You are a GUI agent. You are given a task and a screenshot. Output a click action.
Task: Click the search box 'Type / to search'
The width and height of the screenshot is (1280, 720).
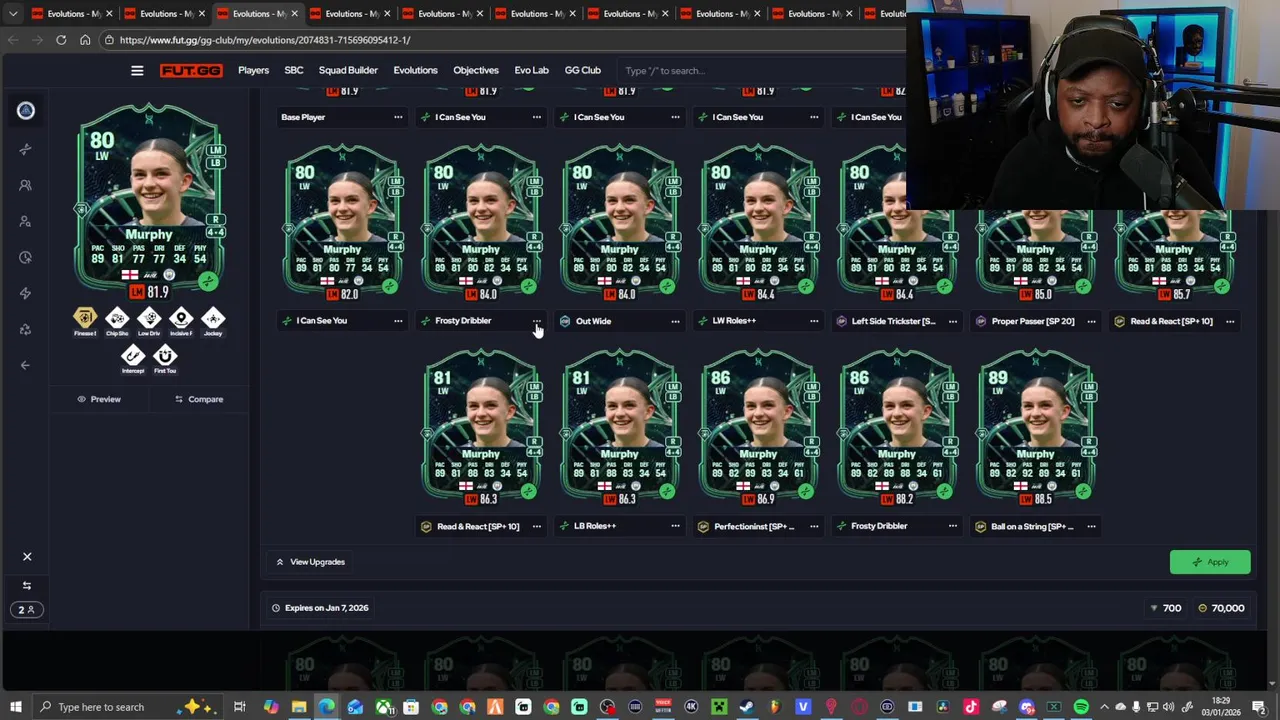pyautogui.click(x=760, y=71)
